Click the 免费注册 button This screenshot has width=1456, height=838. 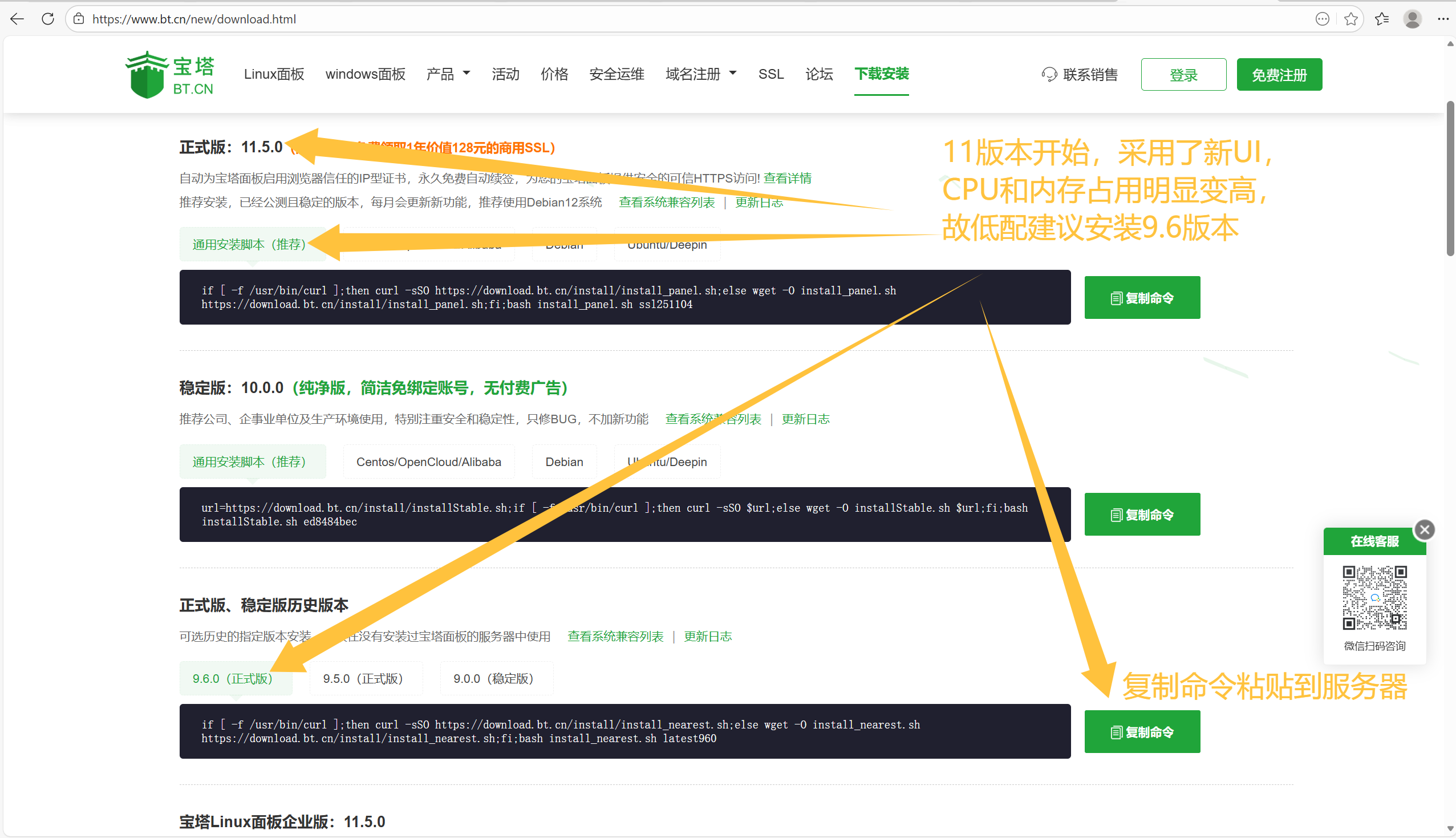[x=1279, y=74]
